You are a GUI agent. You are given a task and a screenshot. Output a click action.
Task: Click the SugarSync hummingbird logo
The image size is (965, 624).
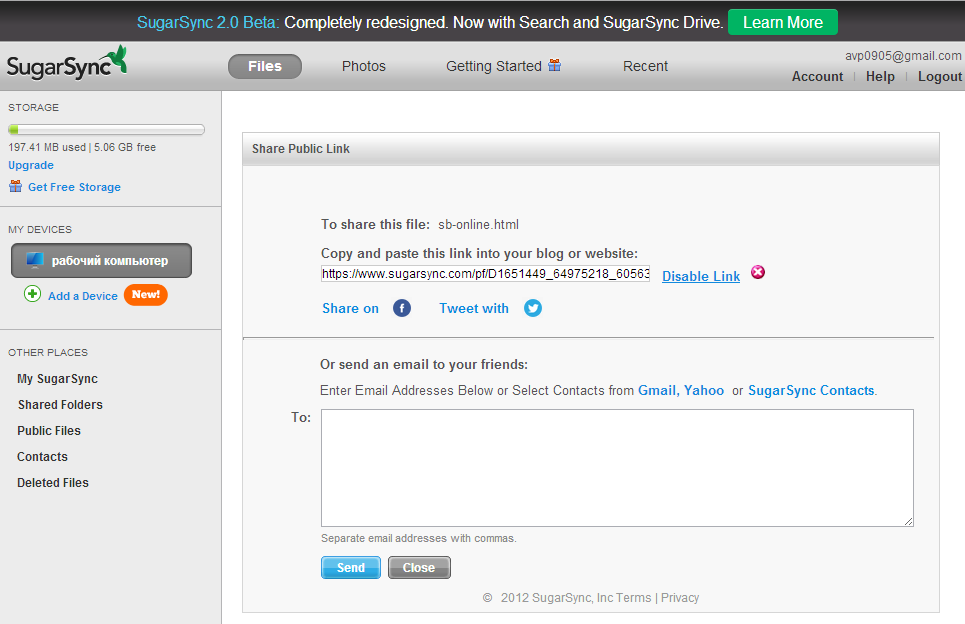pyautogui.click(x=67, y=64)
